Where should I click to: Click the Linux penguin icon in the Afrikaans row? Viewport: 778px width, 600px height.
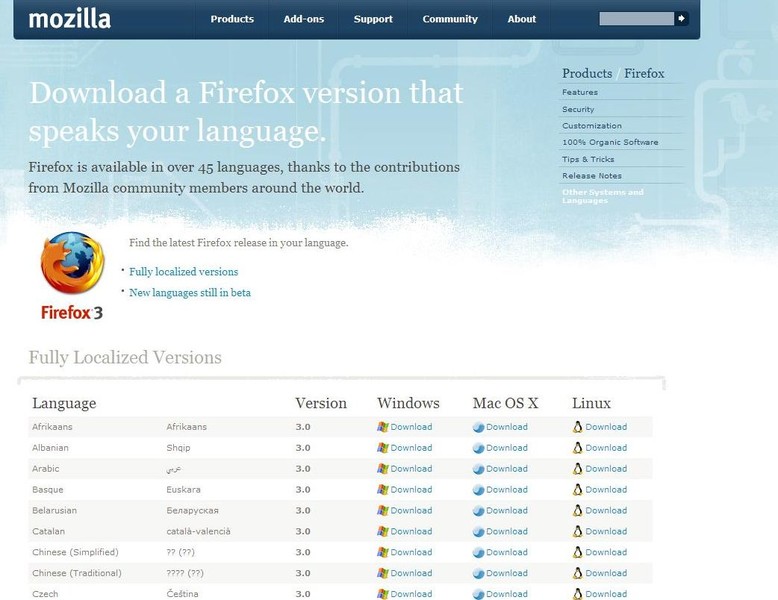click(578, 427)
